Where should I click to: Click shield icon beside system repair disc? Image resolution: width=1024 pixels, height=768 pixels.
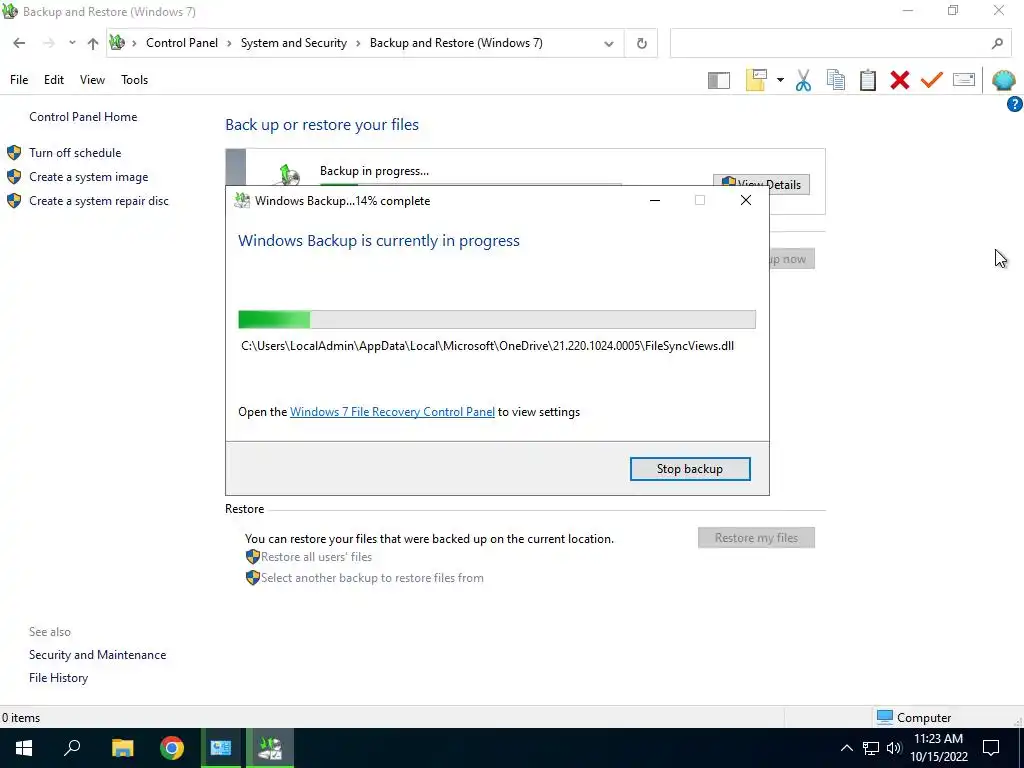(14, 201)
